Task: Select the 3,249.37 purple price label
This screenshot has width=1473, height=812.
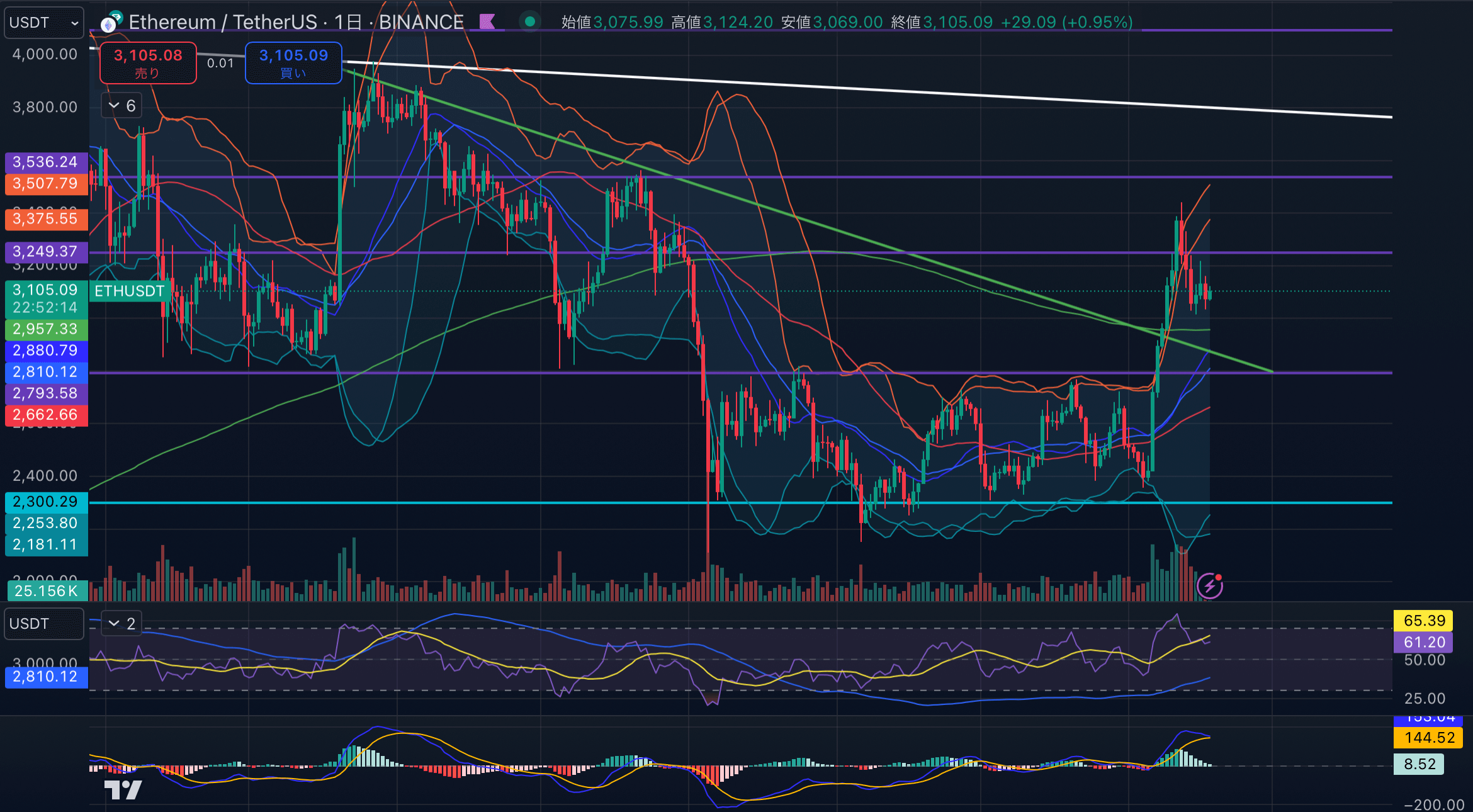Action: [x=46, y=251]
